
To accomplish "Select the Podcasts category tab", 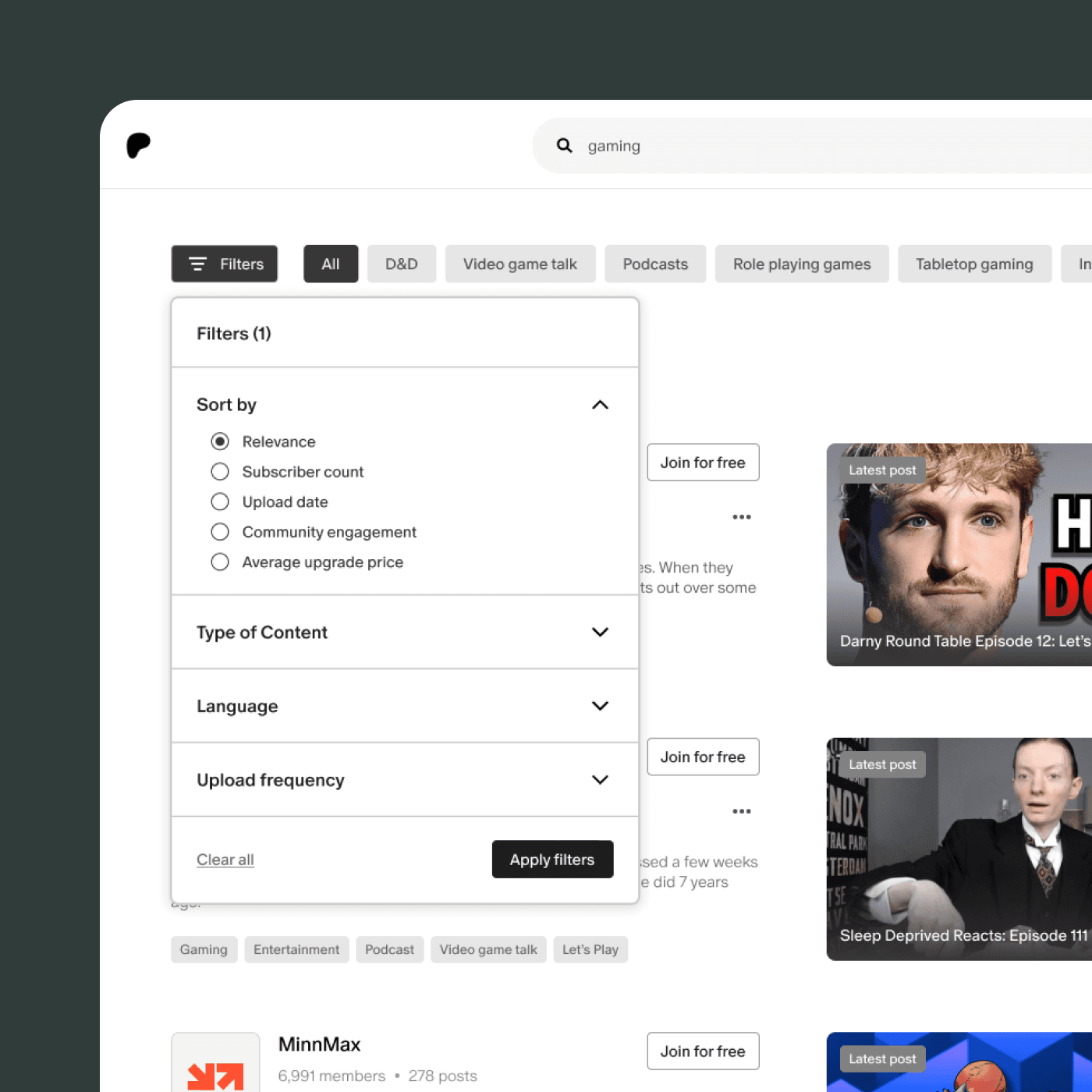I will click(655, 264).
